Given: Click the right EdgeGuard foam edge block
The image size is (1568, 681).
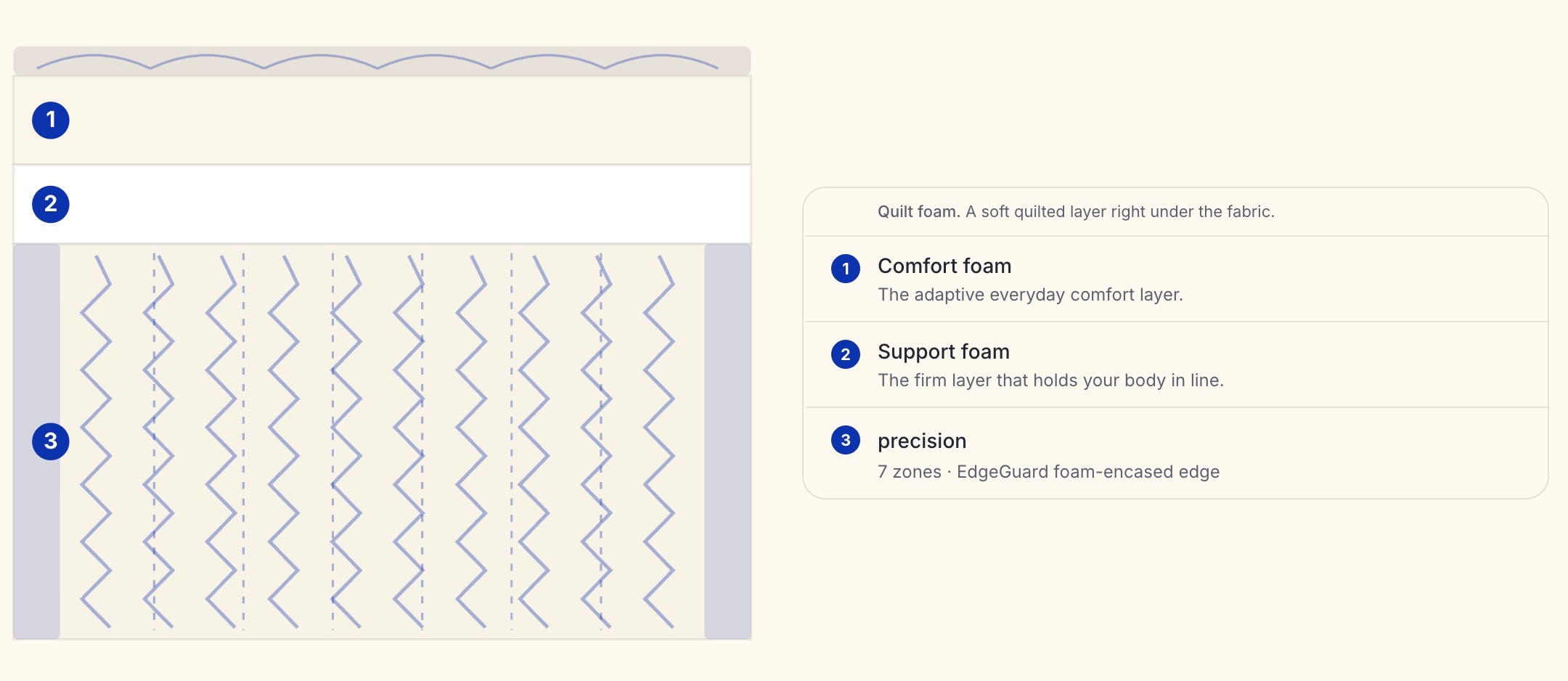Looking at the screenshot, I should coord(727,441).
